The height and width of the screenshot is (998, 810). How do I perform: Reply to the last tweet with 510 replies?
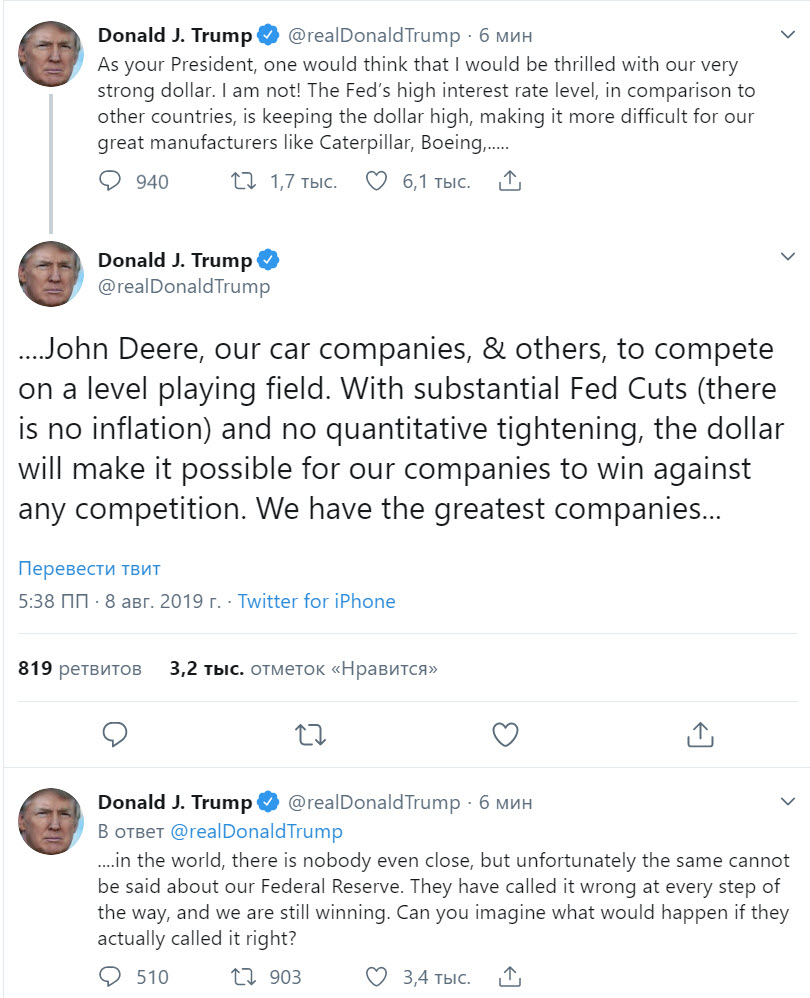pos(111,976)
